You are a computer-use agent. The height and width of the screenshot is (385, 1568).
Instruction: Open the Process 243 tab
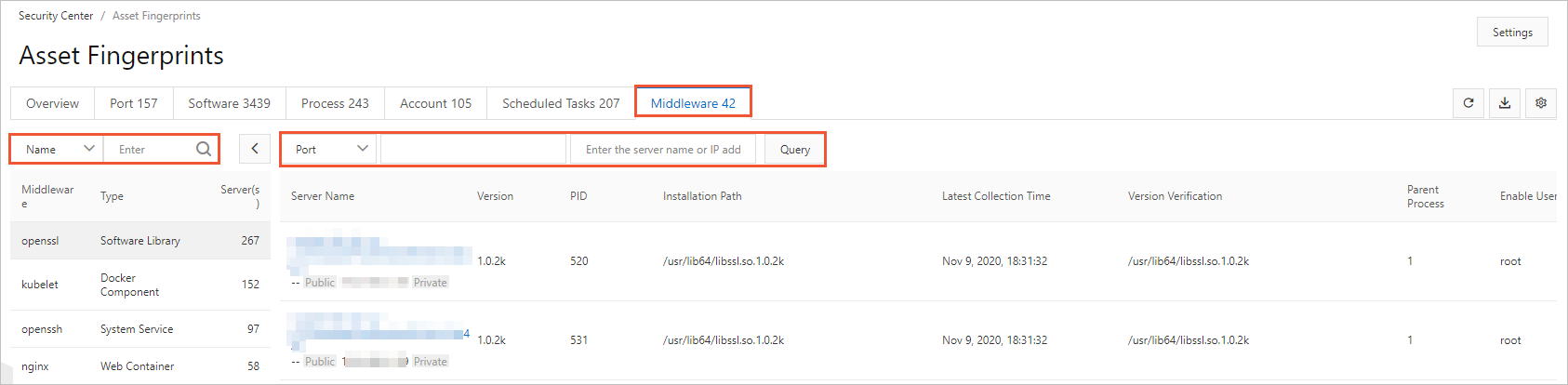[335, 103]
